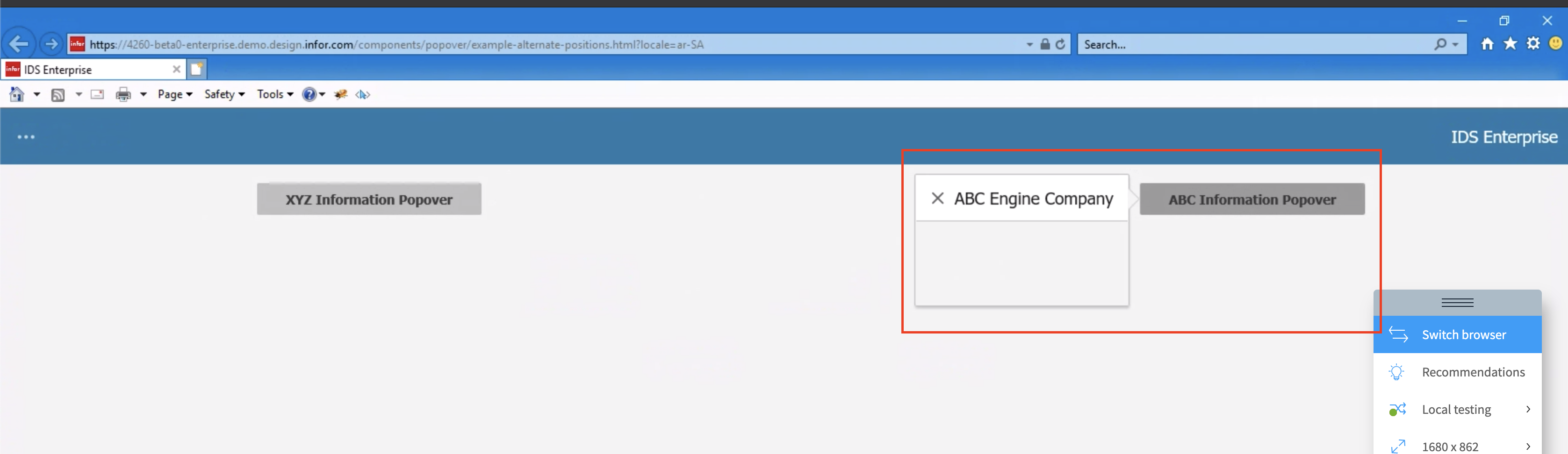Expand the Local testing chevron
1568x454 pixels.
point(1528,409)
